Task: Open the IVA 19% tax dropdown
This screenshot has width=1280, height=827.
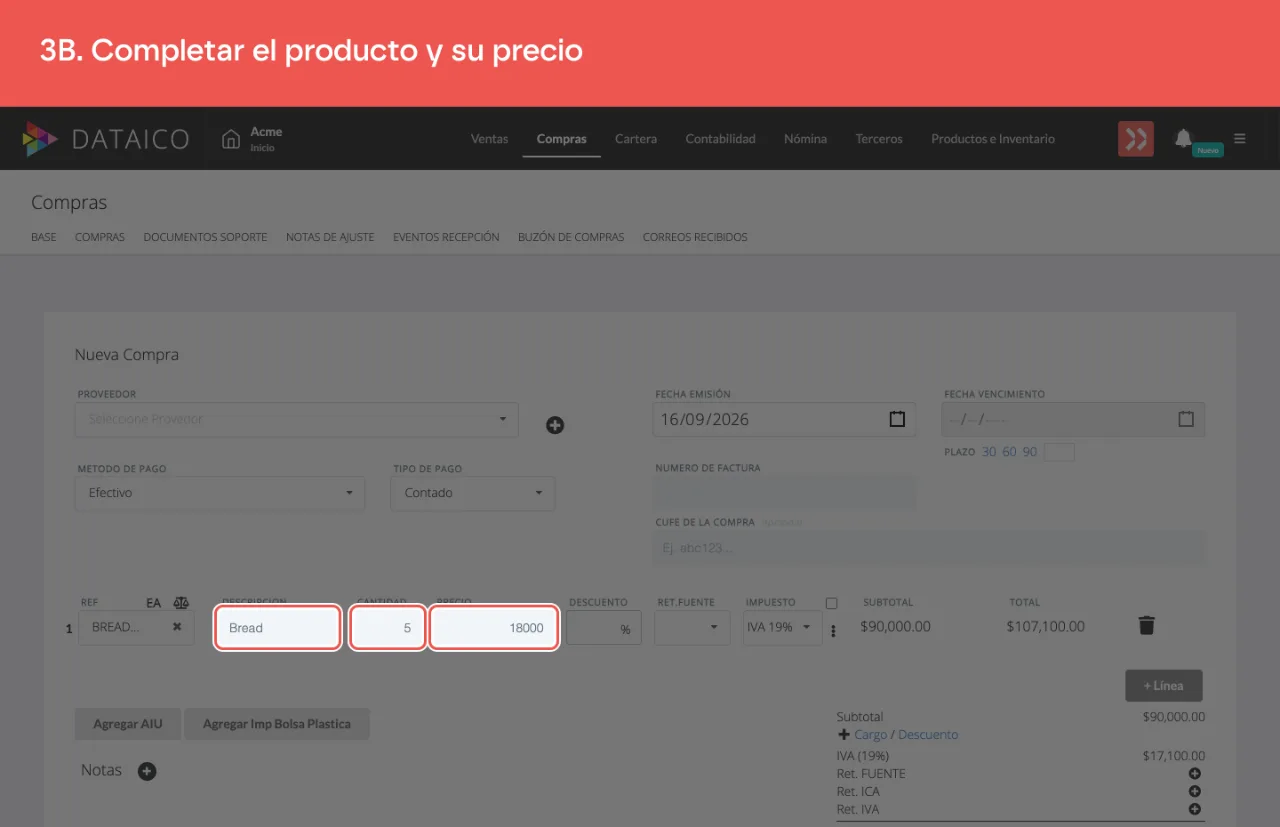Action: pyautogui.click(x=782, y=628)
